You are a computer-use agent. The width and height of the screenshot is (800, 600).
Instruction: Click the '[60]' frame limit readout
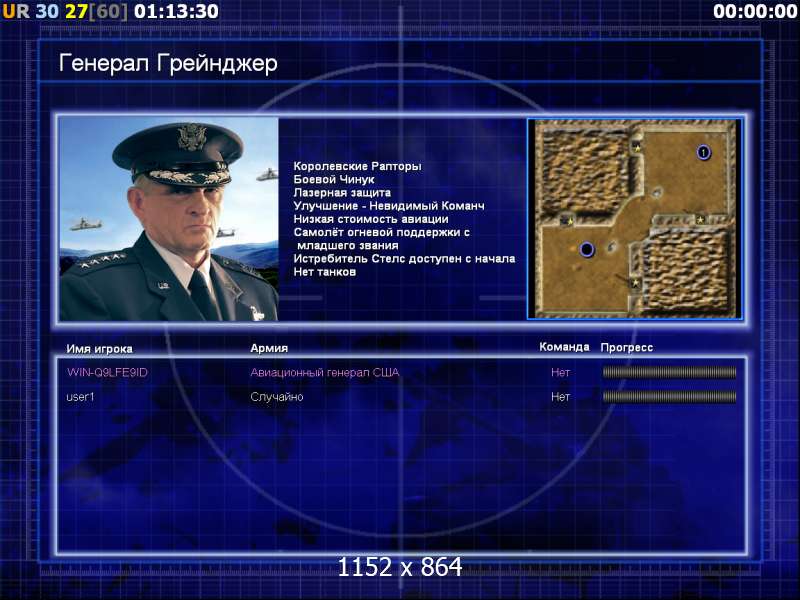pyautogui.click(x=108, y=11)
